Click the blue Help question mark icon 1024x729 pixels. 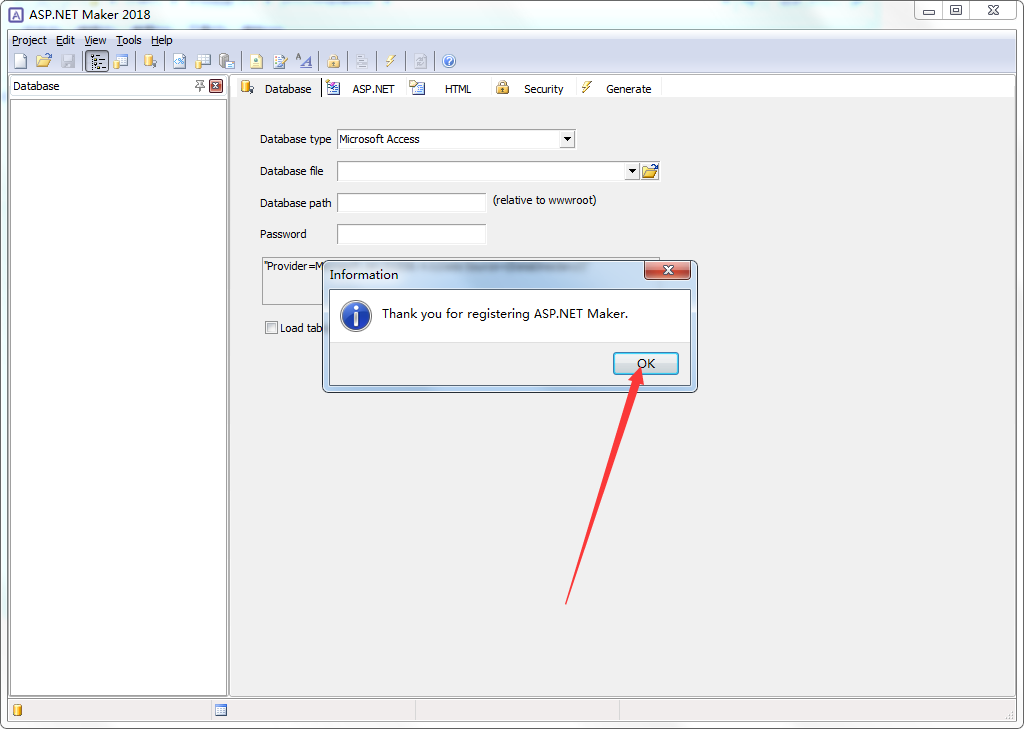pos(449,61)
